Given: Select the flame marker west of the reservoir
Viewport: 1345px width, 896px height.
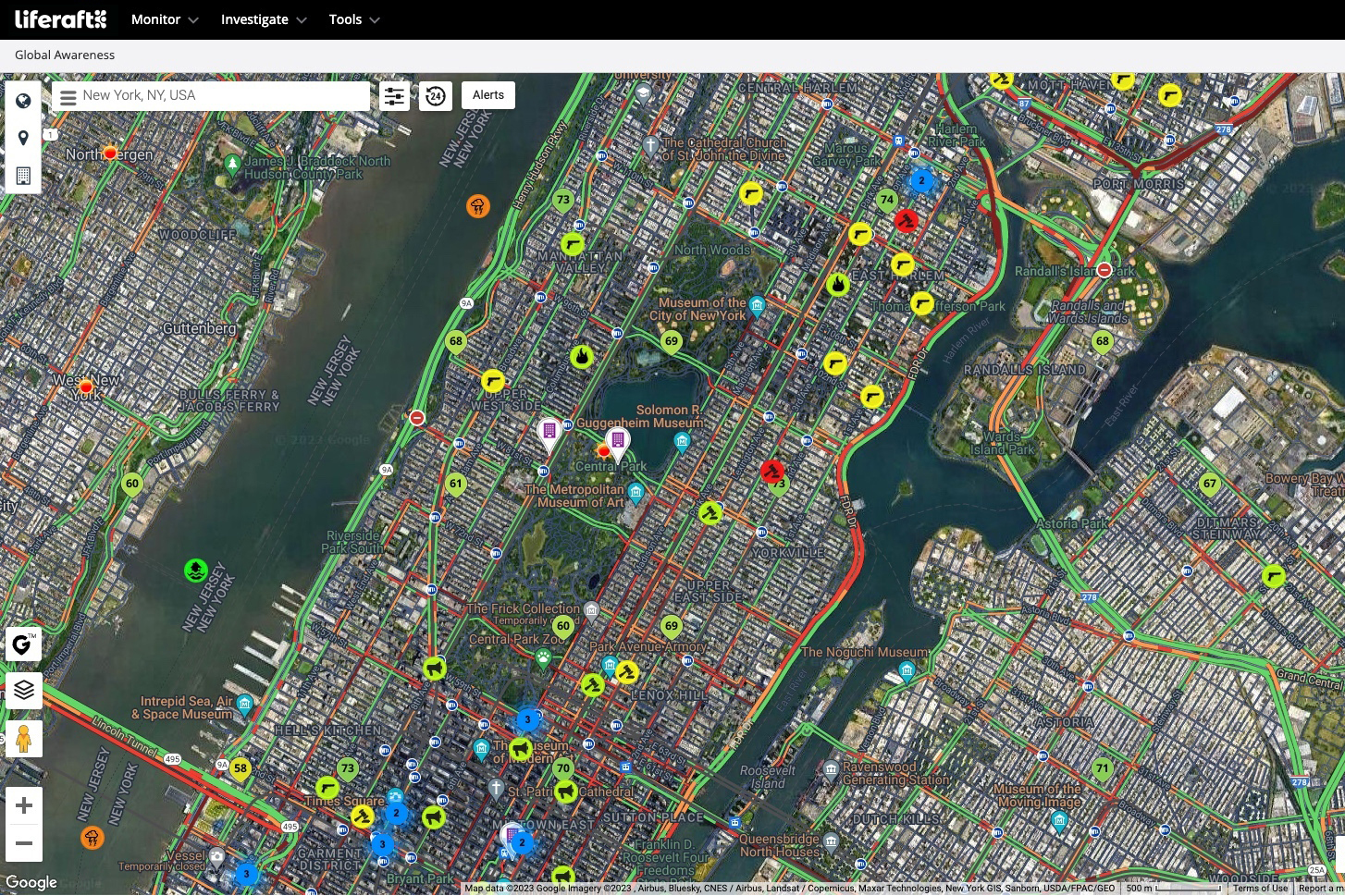Looking at the screenshot, I should pyautogui.click(x=581, y=356).
